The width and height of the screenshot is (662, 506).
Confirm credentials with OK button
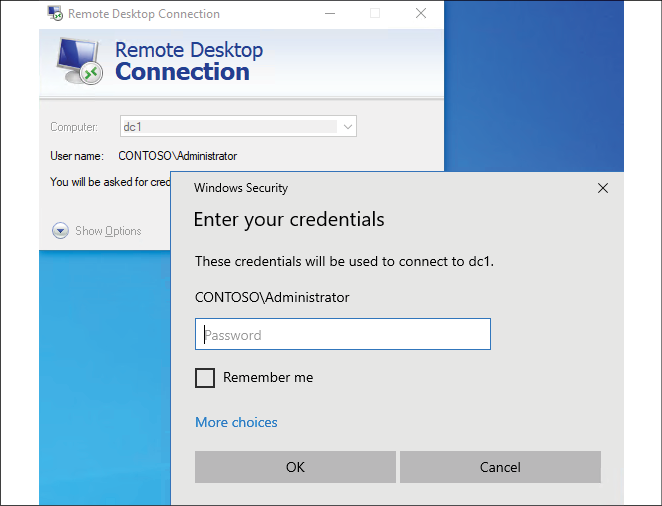click(295, 467)
